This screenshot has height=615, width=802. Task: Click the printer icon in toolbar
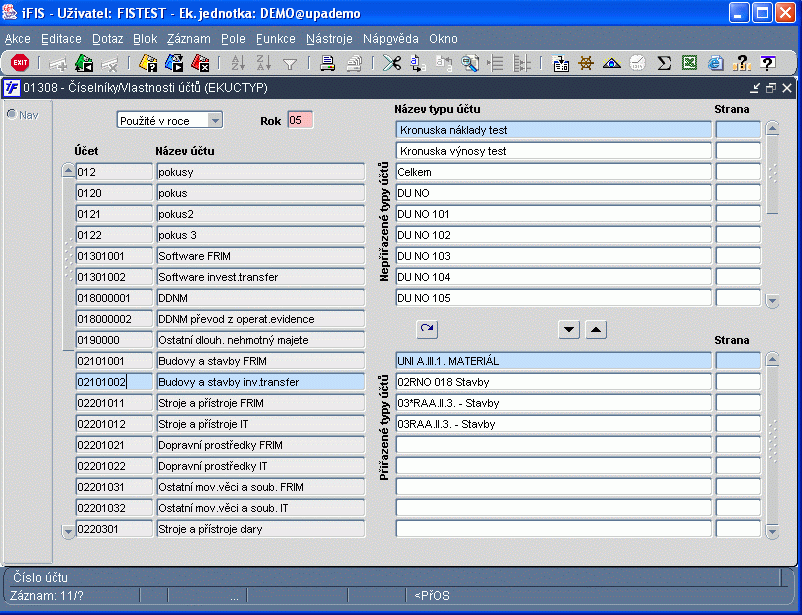click(327, 63)
